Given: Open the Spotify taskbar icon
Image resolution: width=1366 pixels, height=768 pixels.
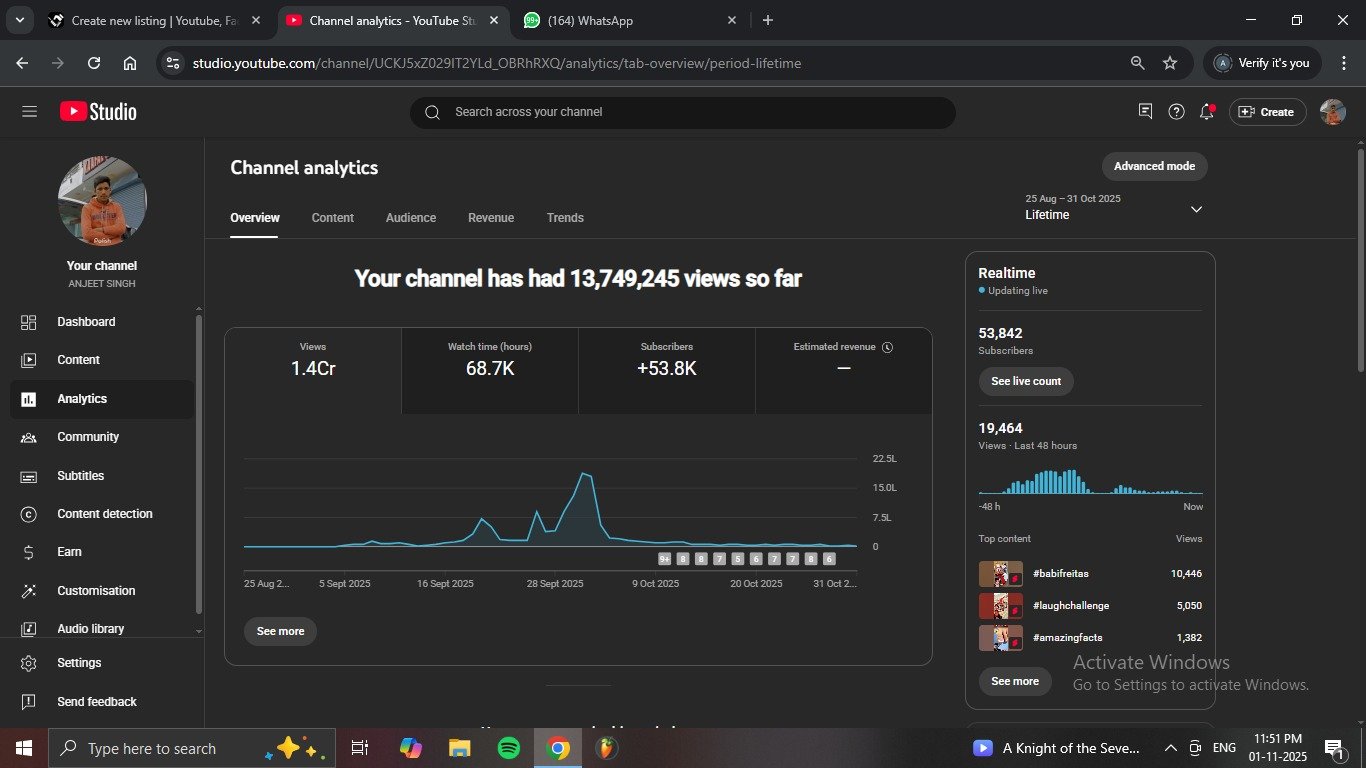Looking at the screenshot, I should coord(508,748).
